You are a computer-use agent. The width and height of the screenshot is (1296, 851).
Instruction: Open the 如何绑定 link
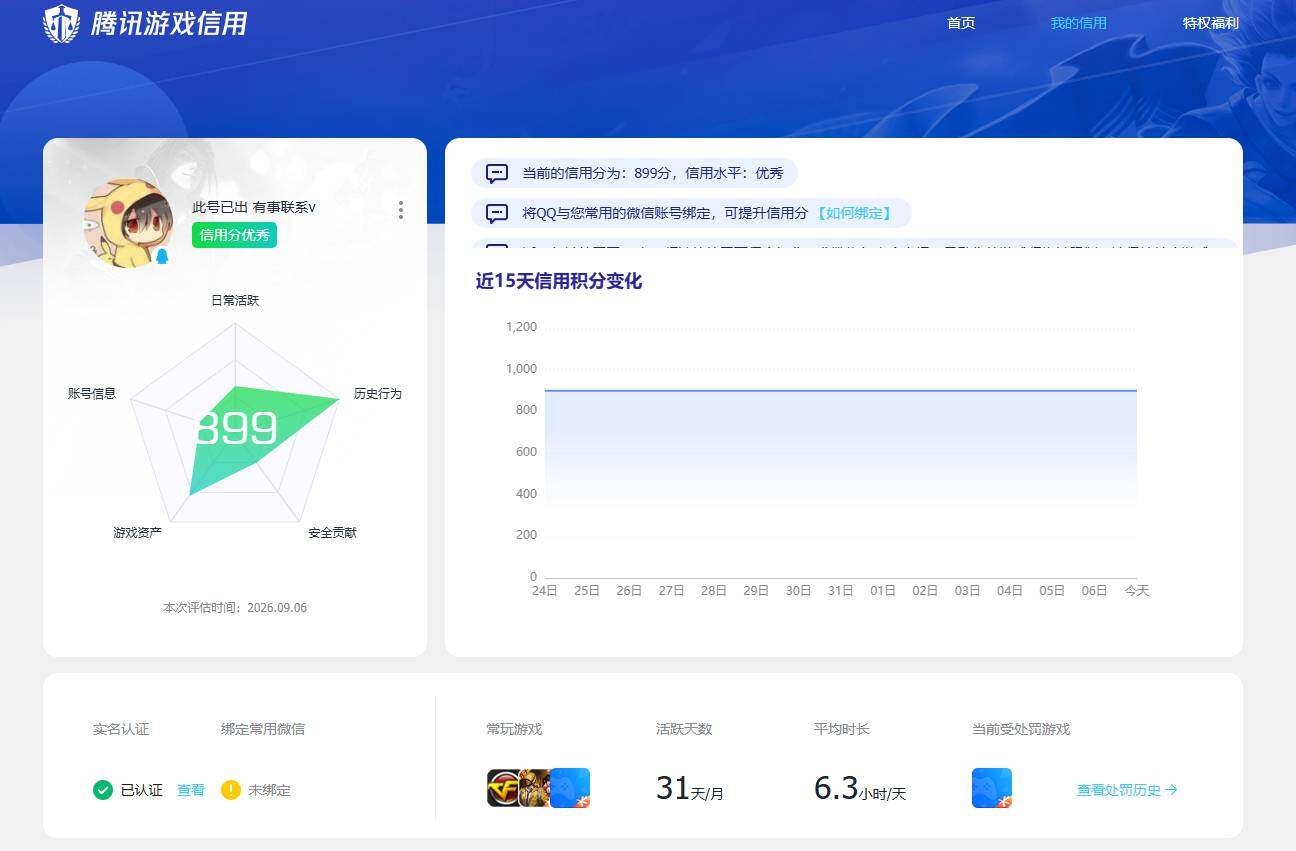853,213
